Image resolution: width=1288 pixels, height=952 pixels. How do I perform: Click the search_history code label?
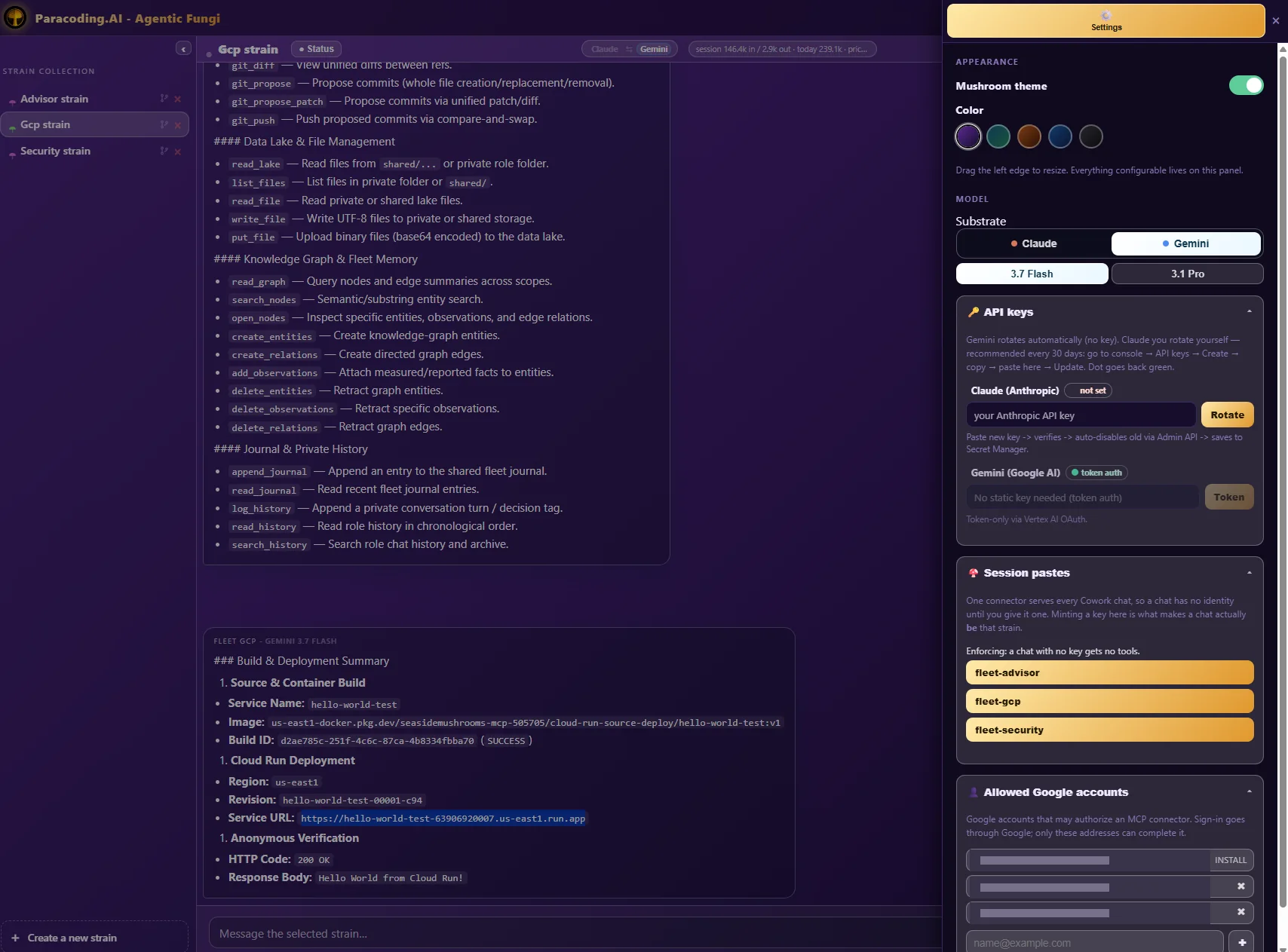pyautogui.click(x=269, y=545)
